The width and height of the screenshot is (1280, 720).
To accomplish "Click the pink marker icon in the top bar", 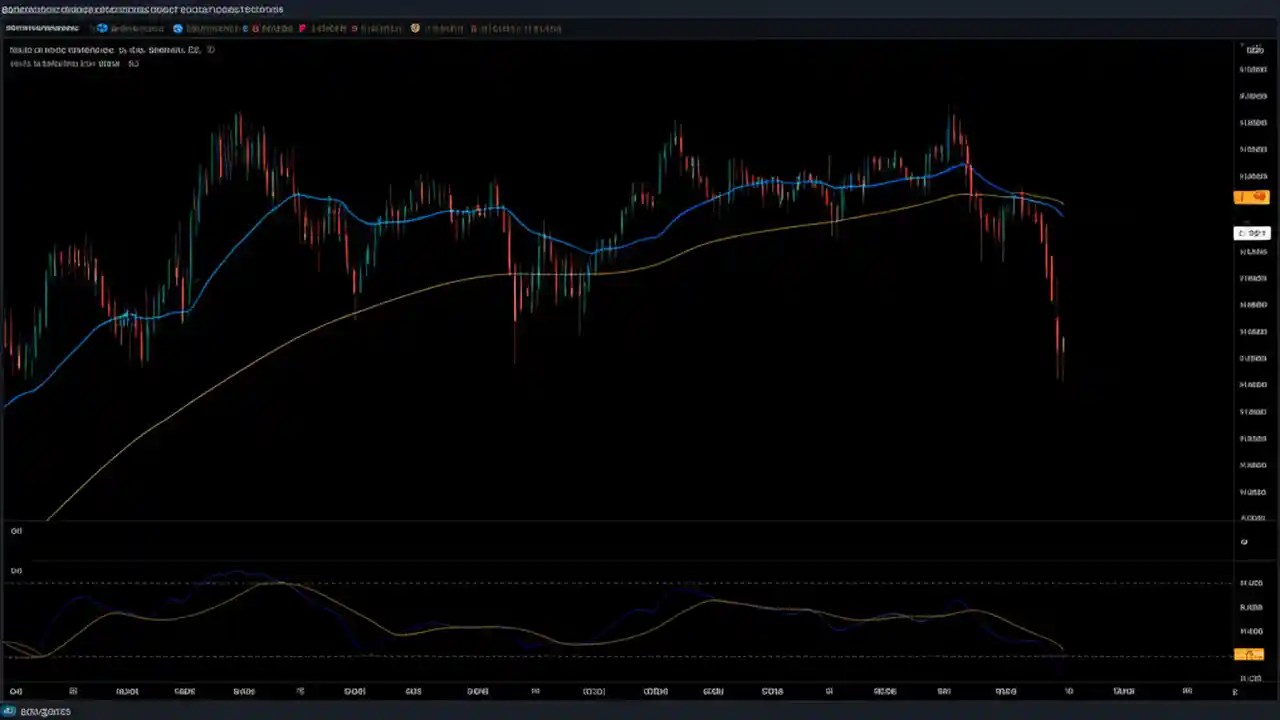I will 303,28.
